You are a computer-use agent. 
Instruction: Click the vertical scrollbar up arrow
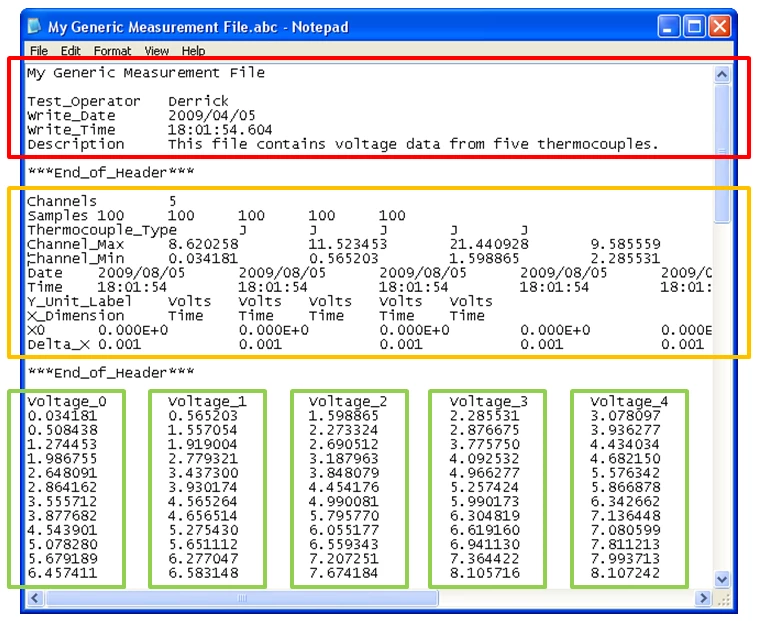pos(723,74)
